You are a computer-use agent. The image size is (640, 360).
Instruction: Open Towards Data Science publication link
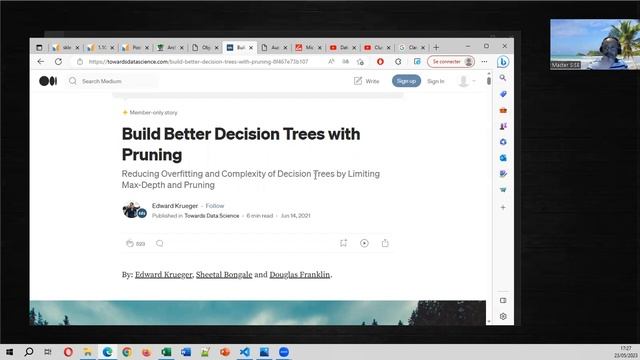211,216
